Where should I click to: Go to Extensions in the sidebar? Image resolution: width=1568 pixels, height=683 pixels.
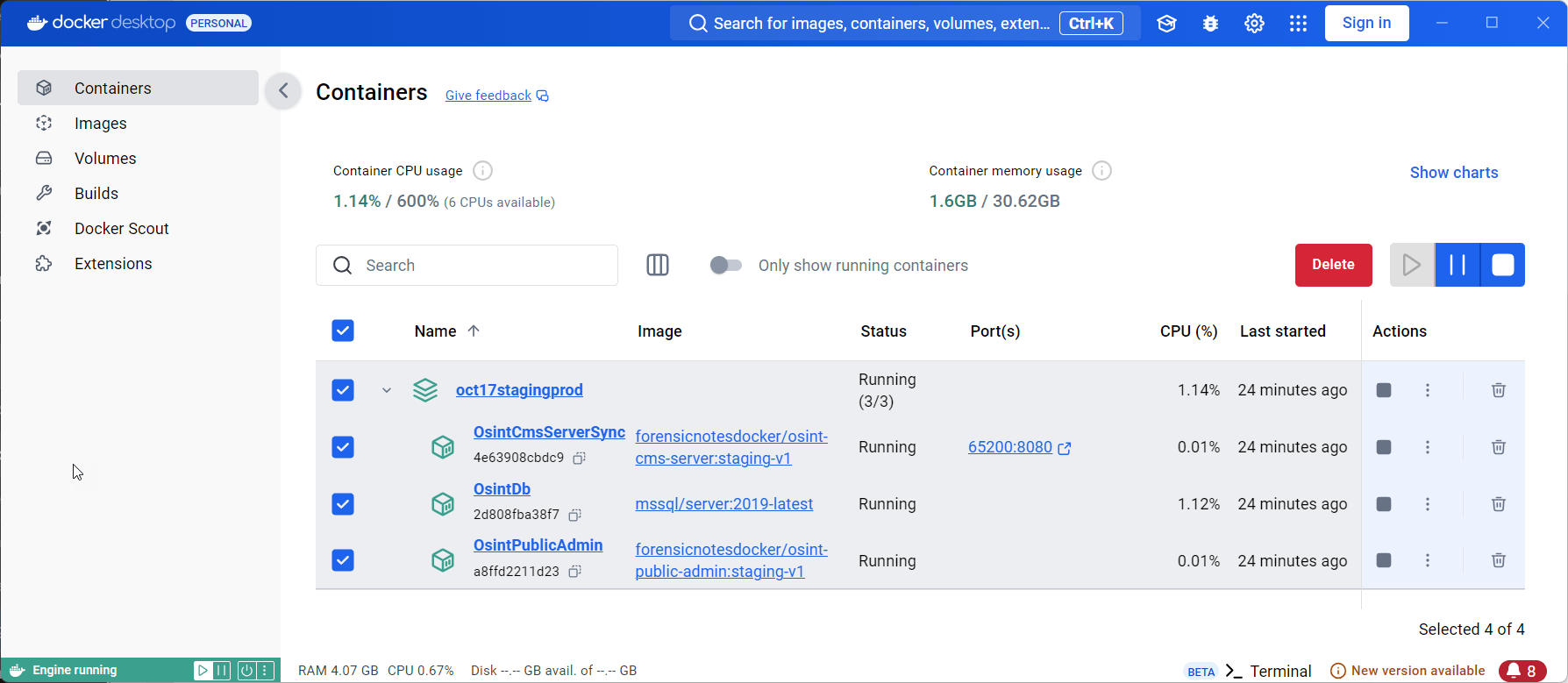pyautogui.click(x=139, y=263)
